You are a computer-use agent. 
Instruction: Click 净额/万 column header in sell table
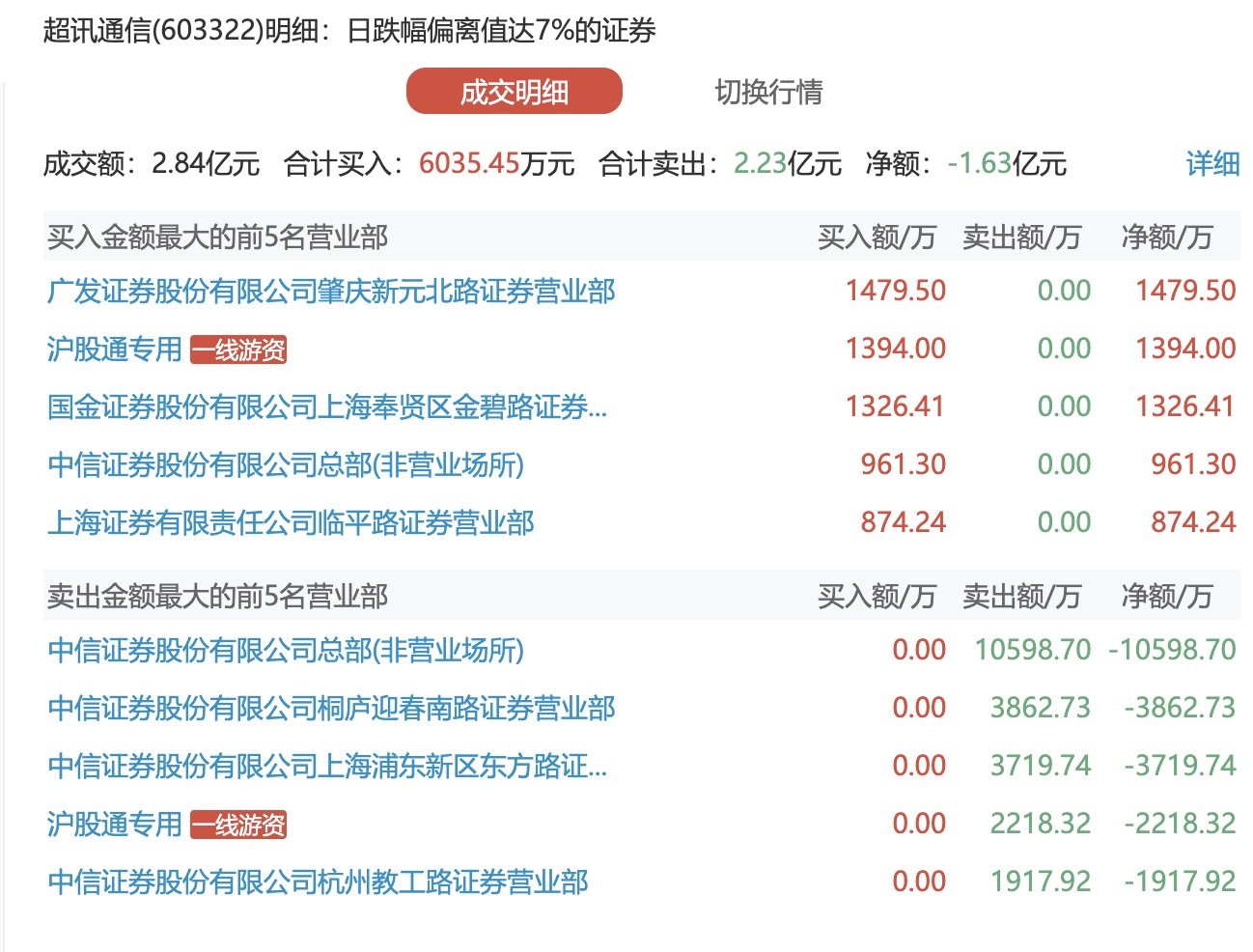pyautogui.click(x=1166, y=596)
